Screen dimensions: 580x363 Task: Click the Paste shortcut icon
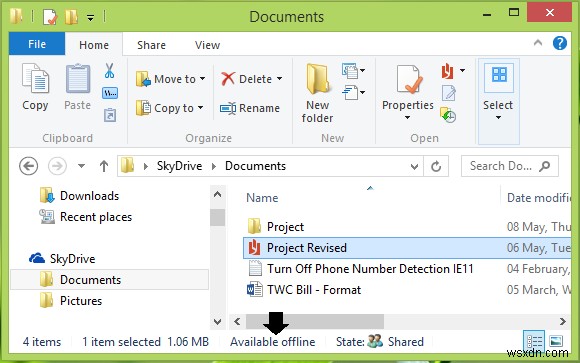tap(110, 115)
